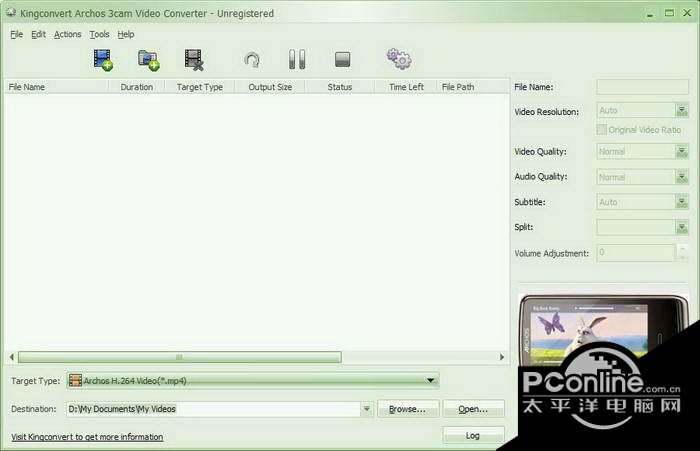
Task: Click the Add Folder toolbar icon
Action: (x=149, y=60)
